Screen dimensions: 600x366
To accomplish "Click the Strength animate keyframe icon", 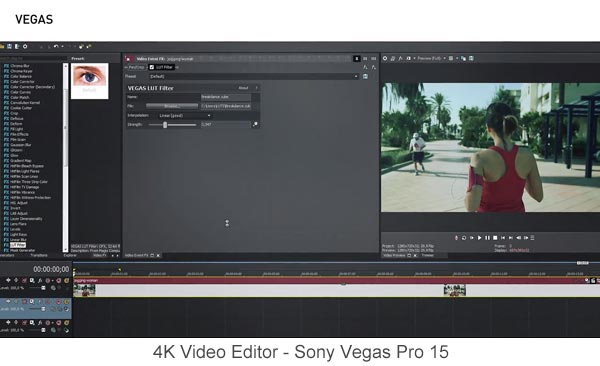I will 255,124.
